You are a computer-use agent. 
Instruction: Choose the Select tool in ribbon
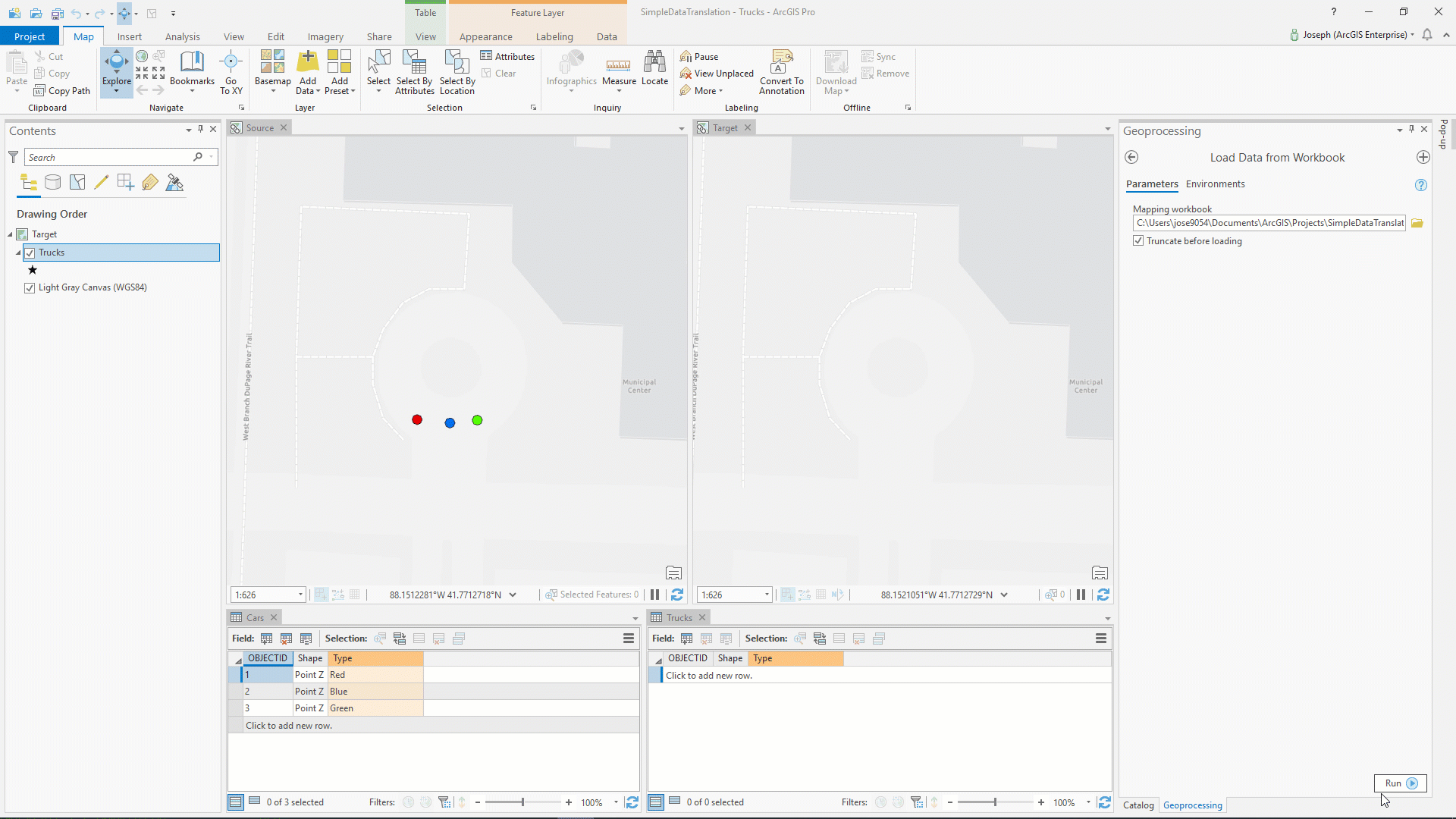(378, 72)
